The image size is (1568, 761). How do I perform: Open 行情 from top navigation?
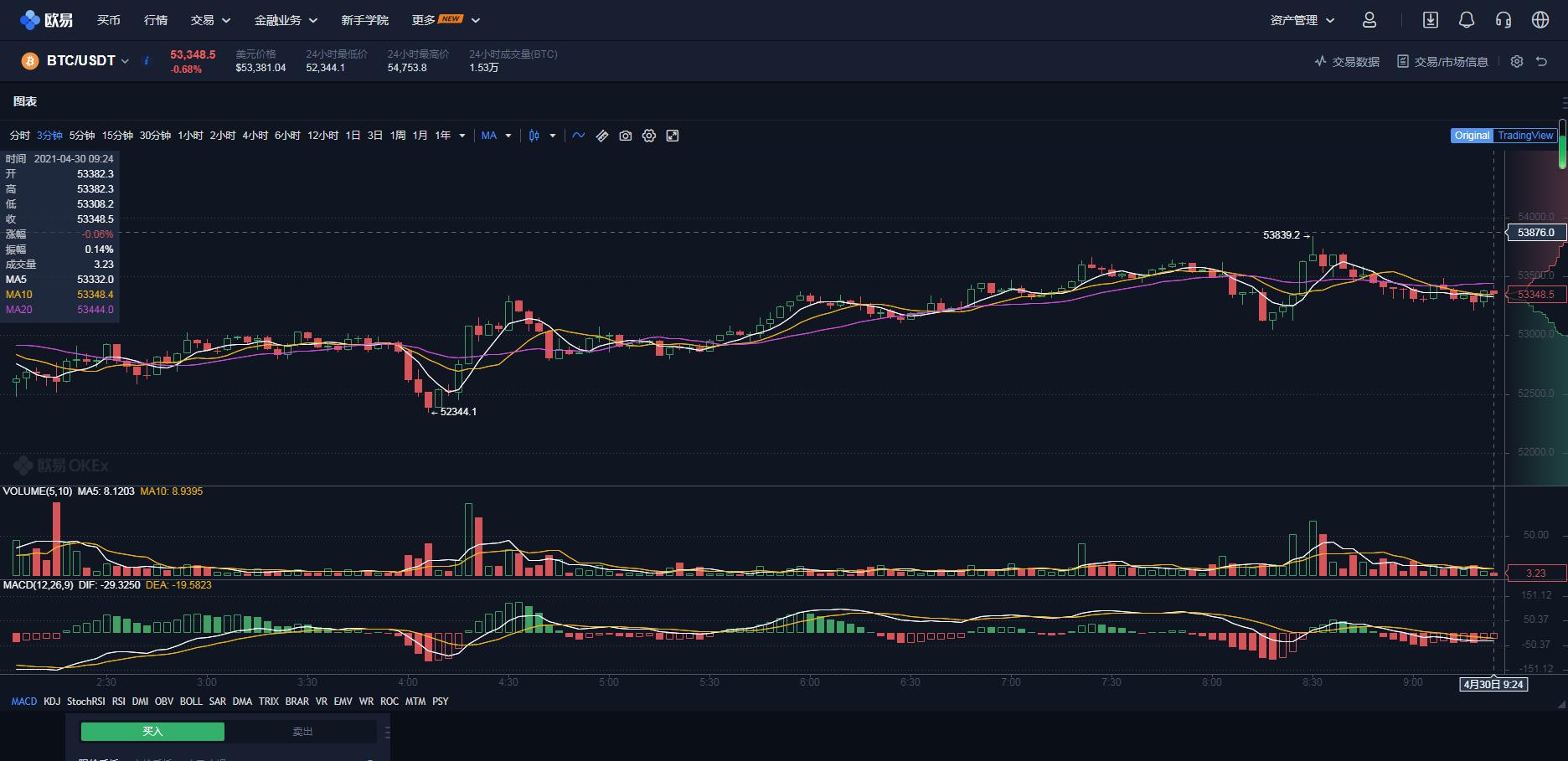click(156, 20)
